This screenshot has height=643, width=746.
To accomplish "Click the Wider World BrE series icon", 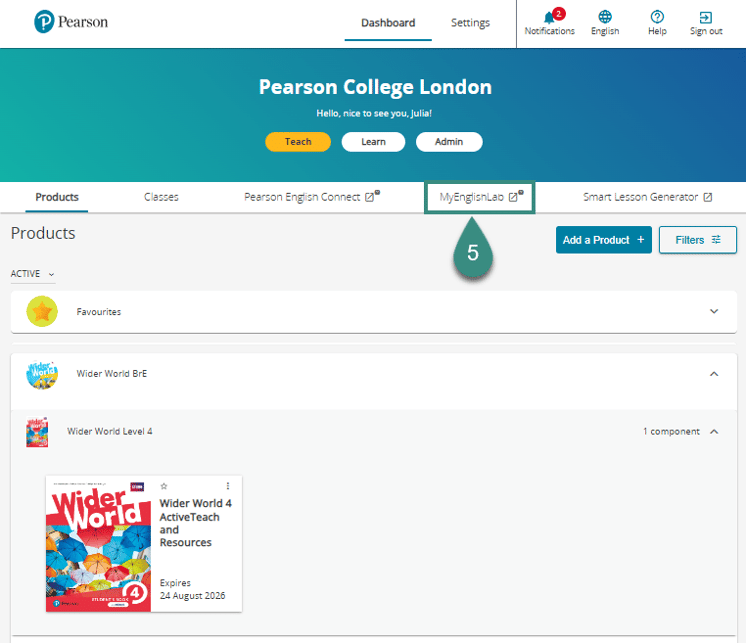I will pyautogui.click(x=42, y=374).
